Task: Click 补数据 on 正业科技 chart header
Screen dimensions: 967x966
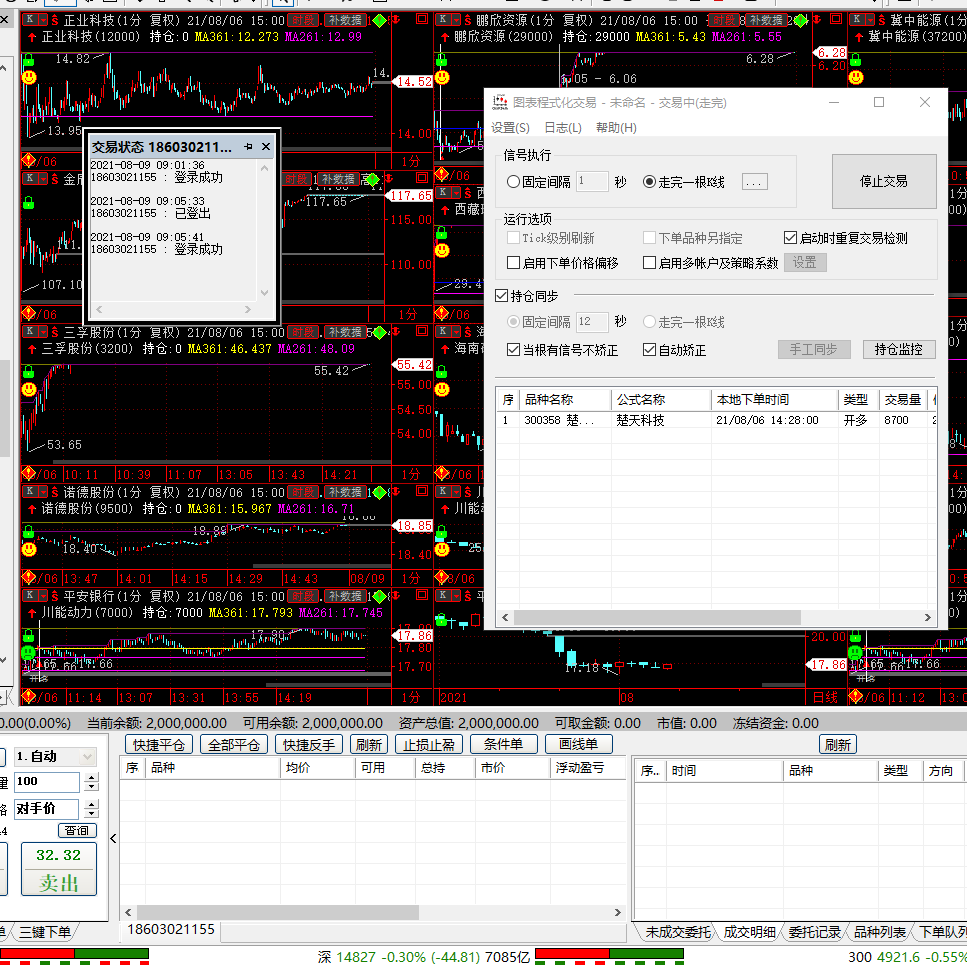Action: (341, 20)
